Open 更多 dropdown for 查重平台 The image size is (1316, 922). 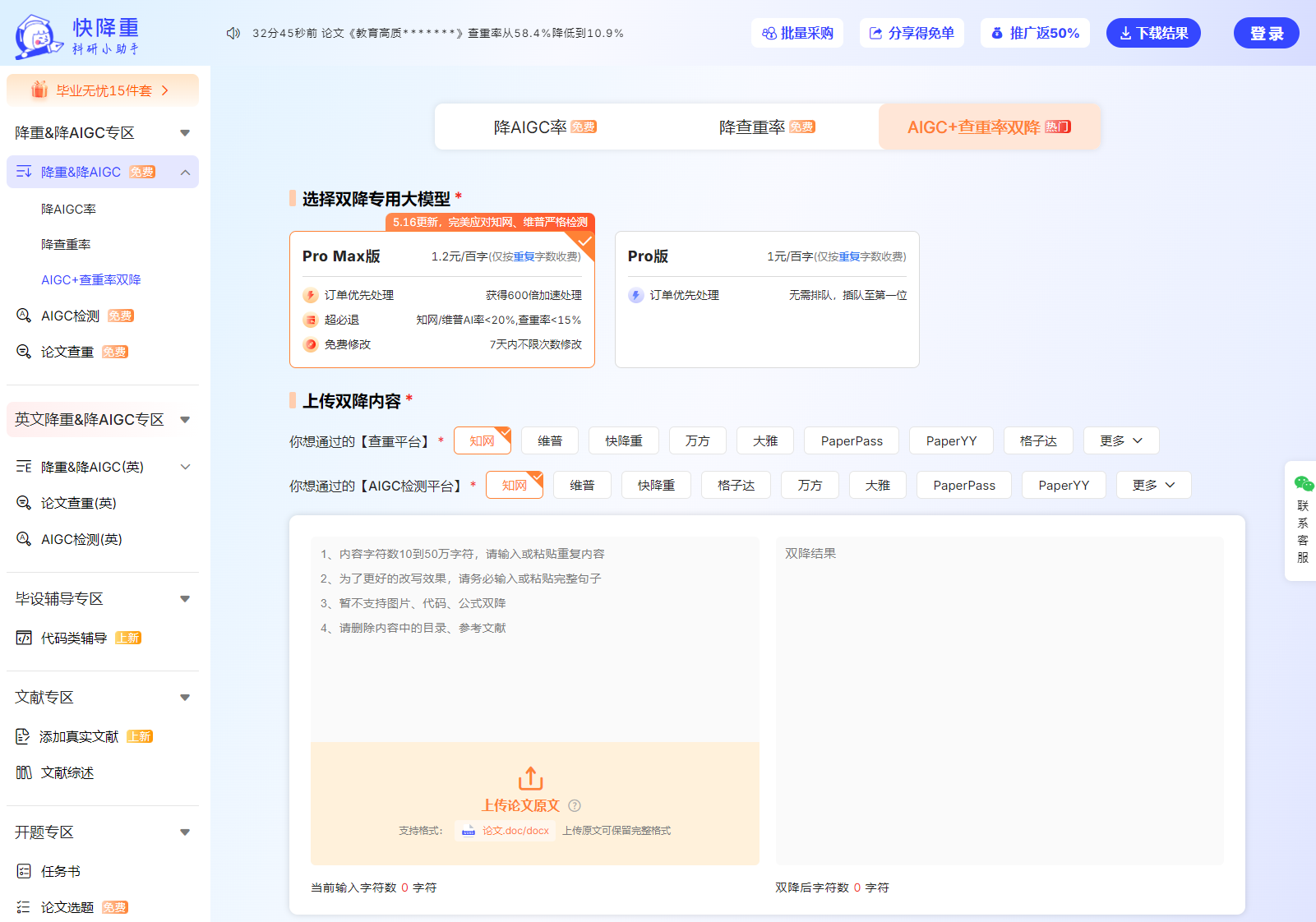point(1121,441)
